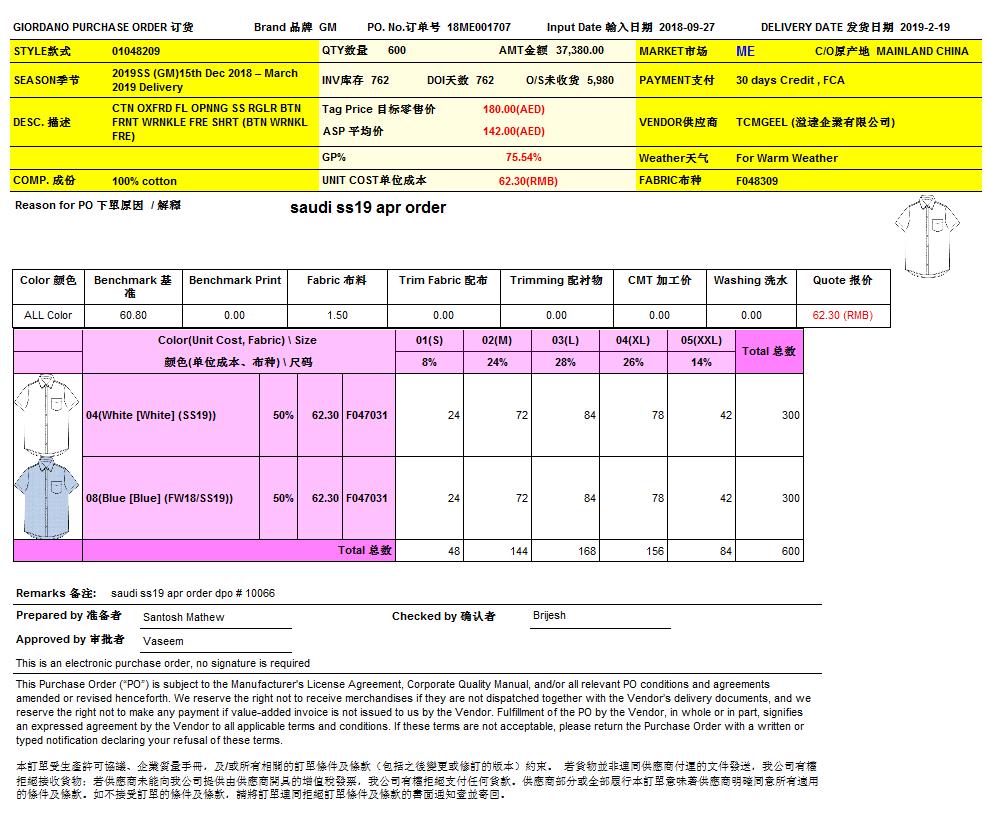Select the vendor name TCMGEEL cell
Screen dimensions: 990x823
click(814, 122)
